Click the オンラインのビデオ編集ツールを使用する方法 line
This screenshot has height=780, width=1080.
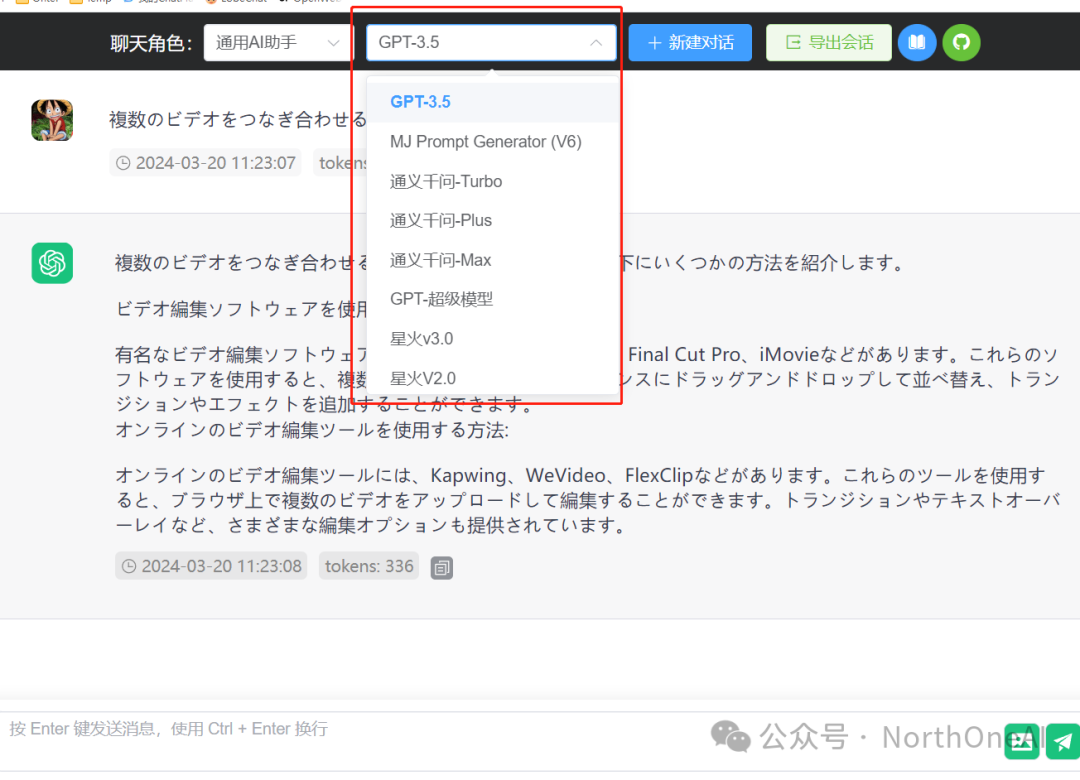(312, 430)
